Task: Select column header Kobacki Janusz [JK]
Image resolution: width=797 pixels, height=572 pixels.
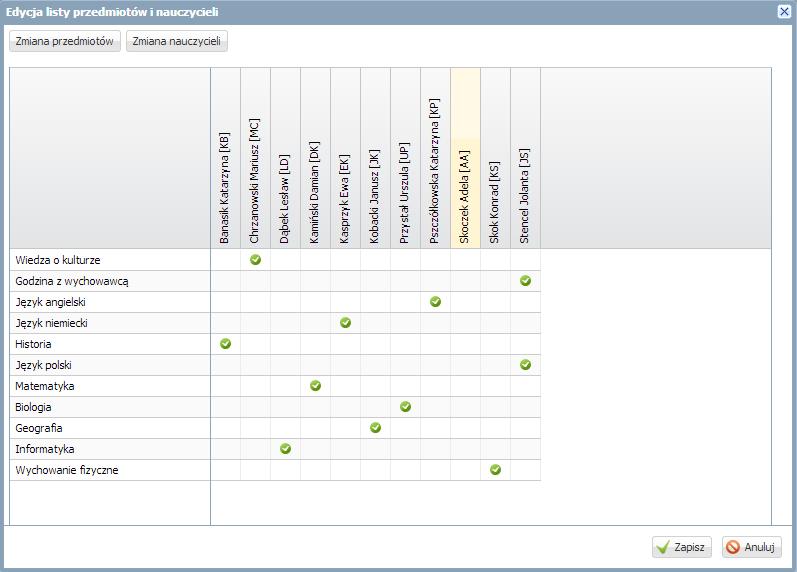Action: (376, 158)
